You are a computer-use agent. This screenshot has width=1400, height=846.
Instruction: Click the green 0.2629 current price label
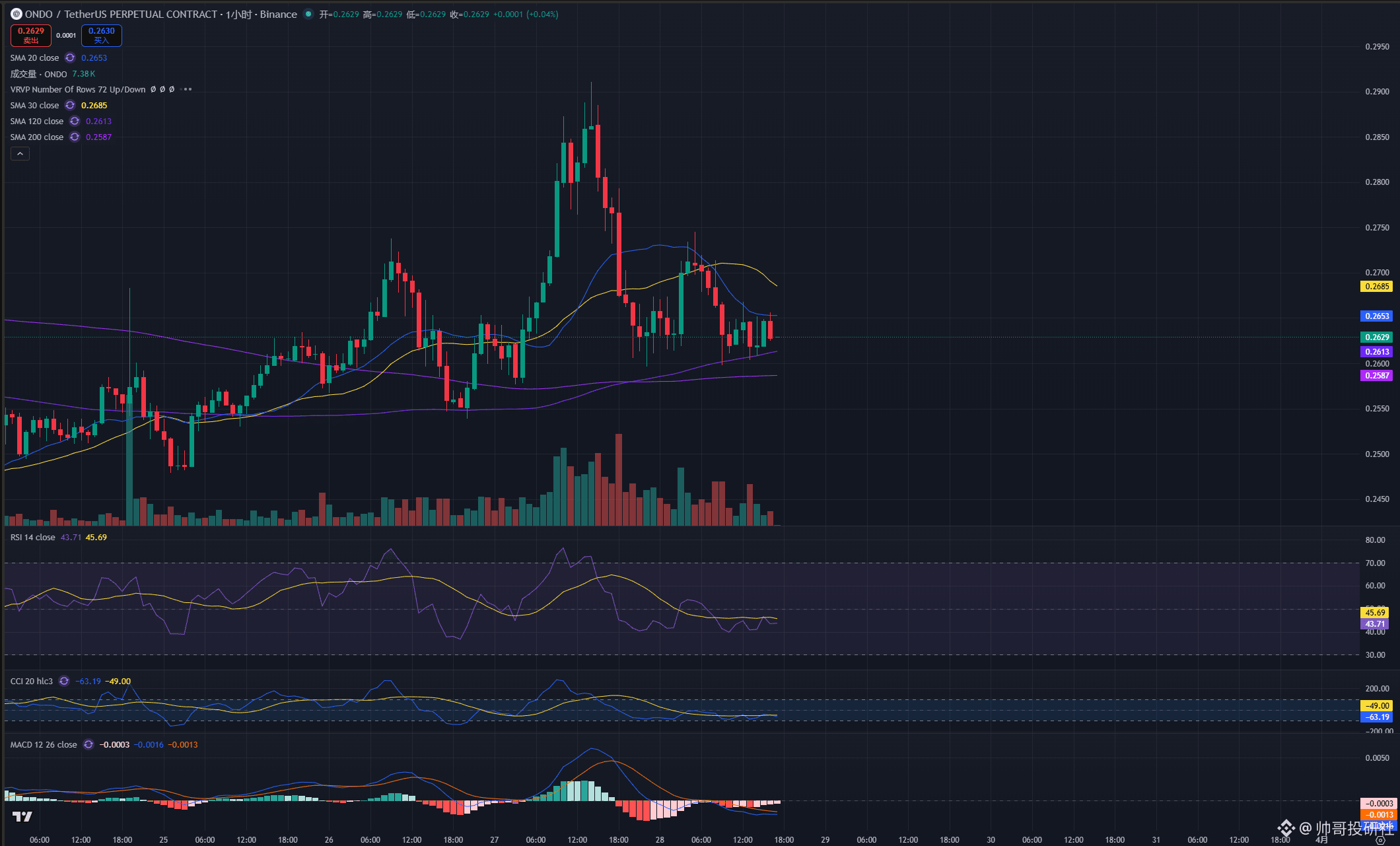[1377, 337]
